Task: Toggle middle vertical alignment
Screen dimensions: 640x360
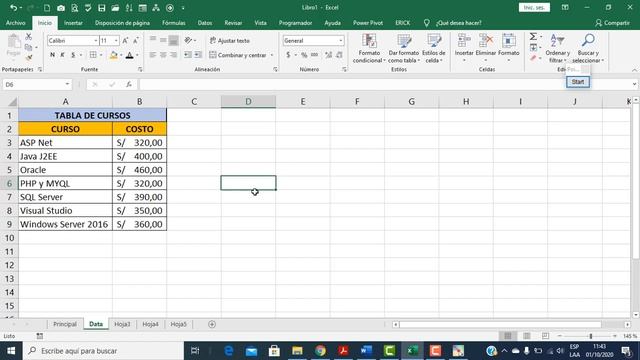Action: click(x=163, y=40)
